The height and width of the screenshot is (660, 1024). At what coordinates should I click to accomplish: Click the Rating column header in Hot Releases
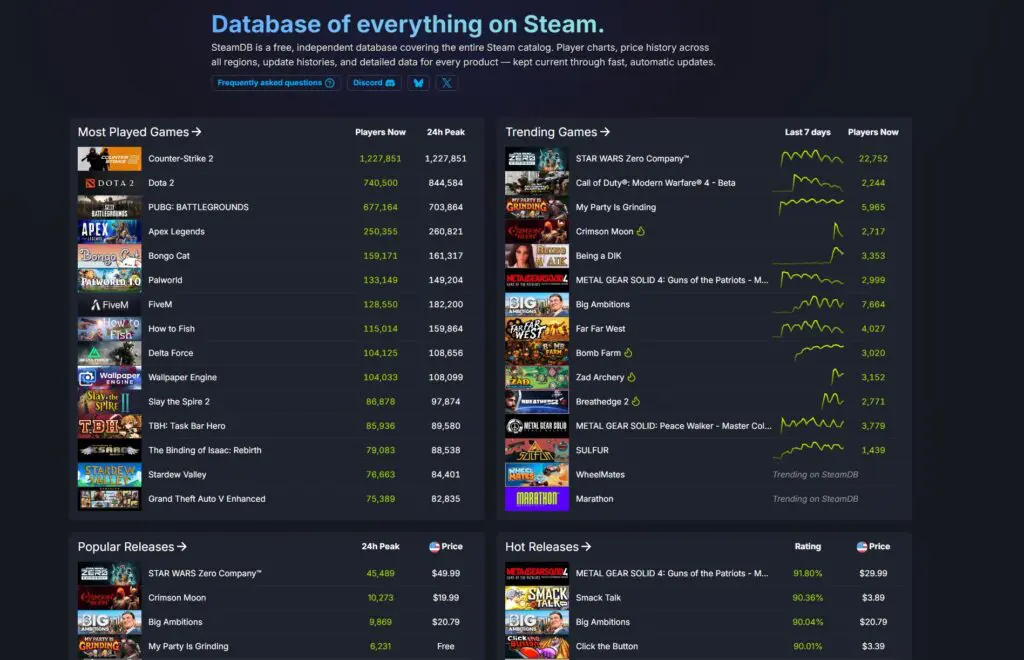[807, 546]
